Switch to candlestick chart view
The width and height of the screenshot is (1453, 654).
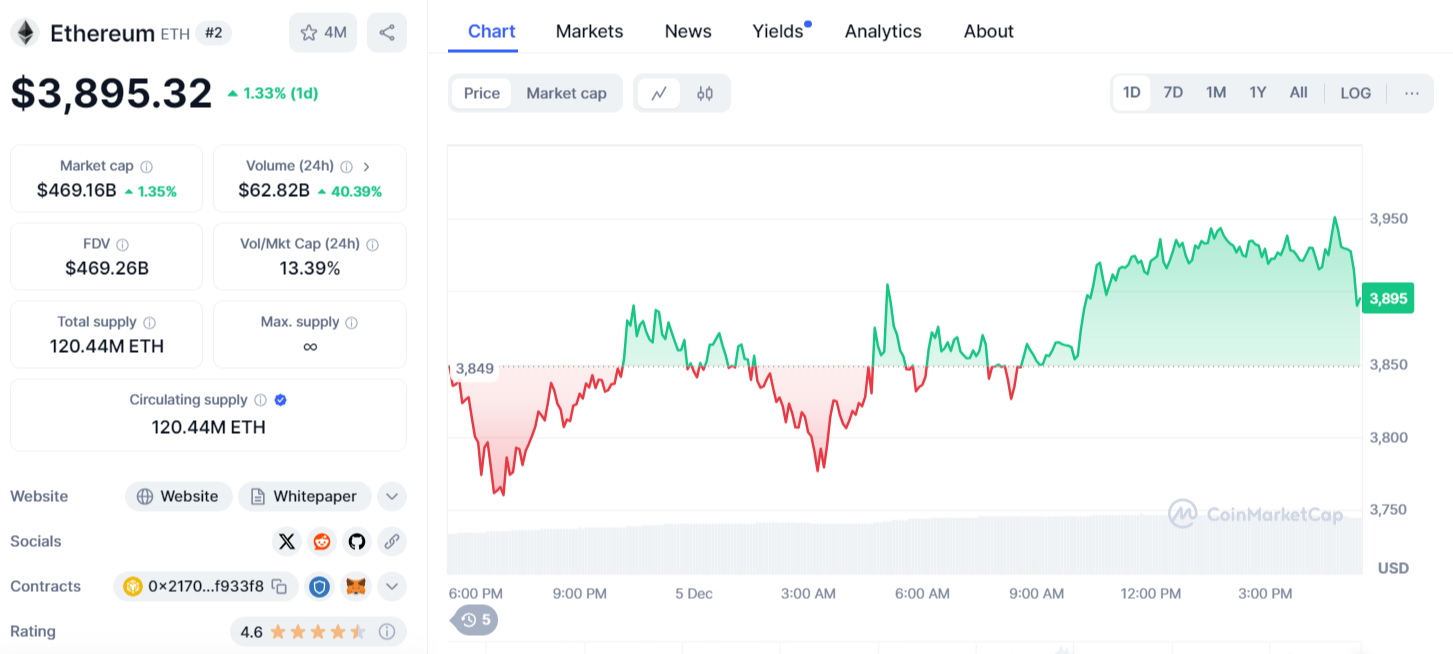click(705, 94)
